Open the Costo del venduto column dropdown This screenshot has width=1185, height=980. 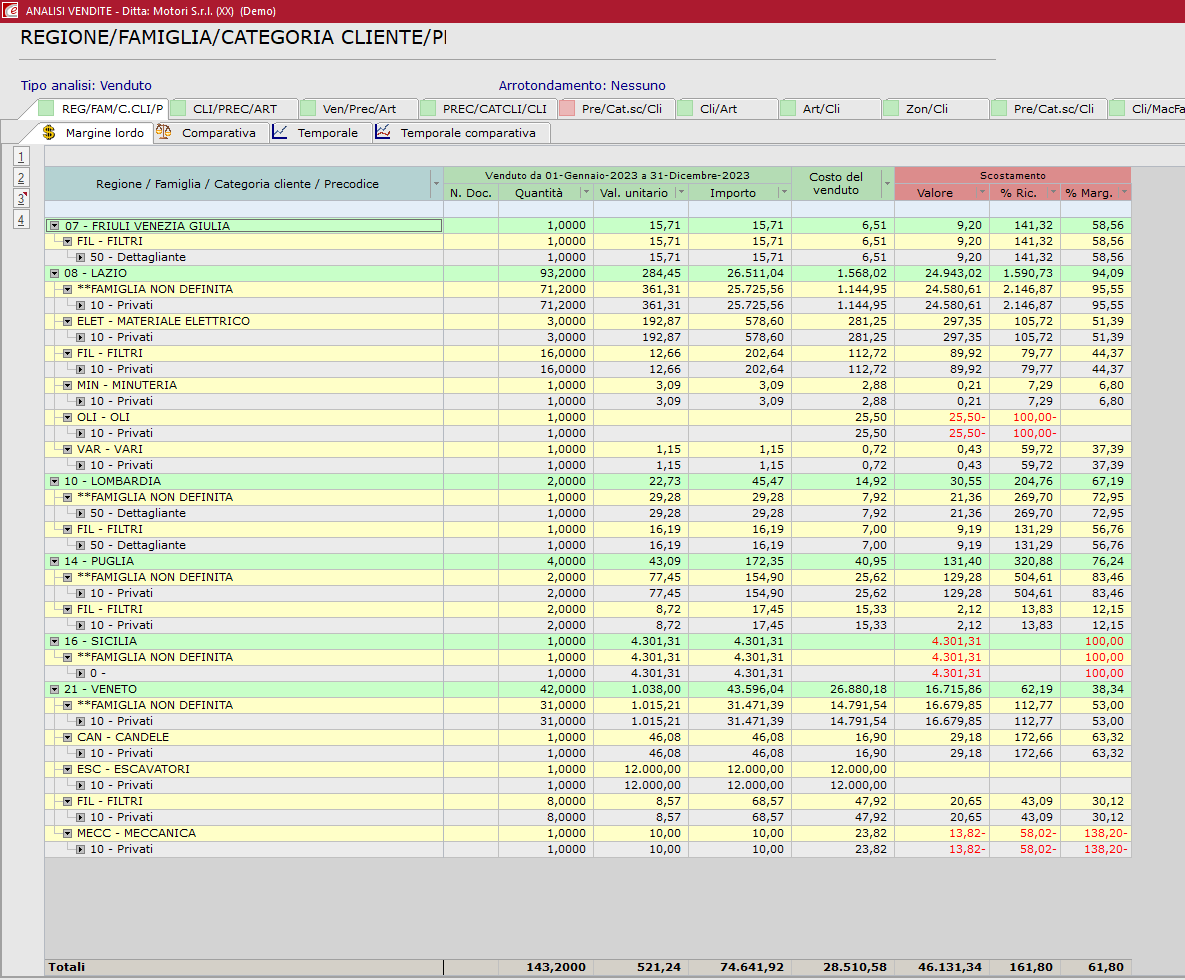click(x=886, y=184)
